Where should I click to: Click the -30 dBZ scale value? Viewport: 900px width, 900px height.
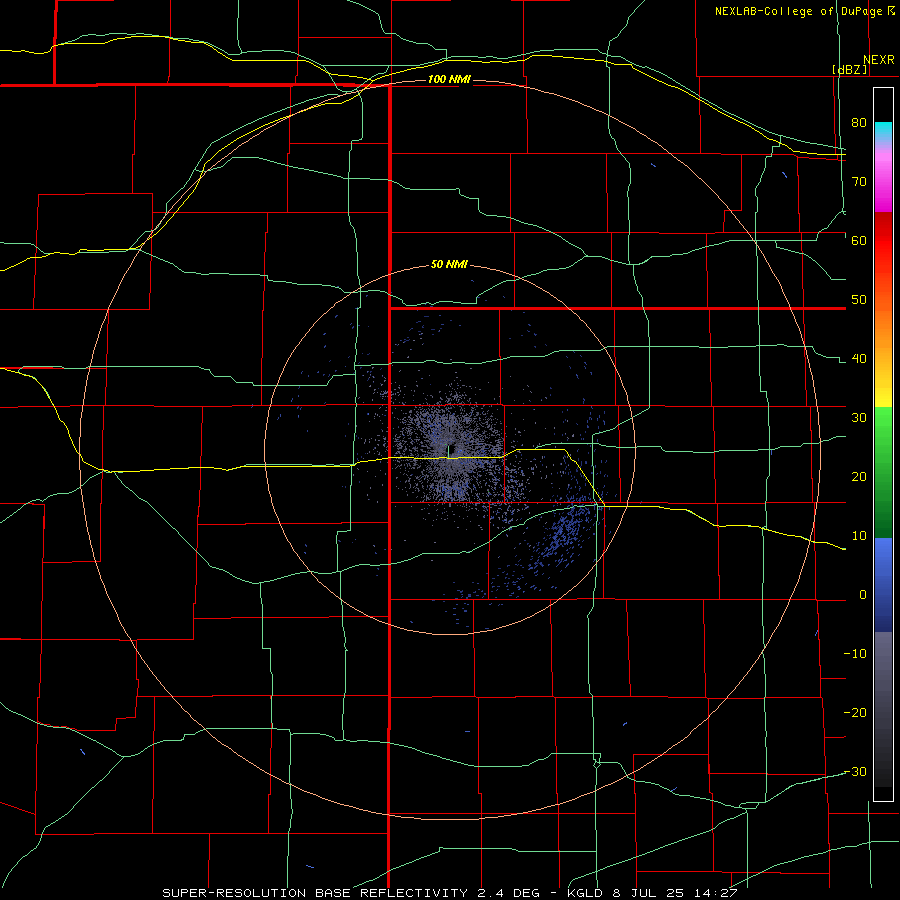(855, 771)
